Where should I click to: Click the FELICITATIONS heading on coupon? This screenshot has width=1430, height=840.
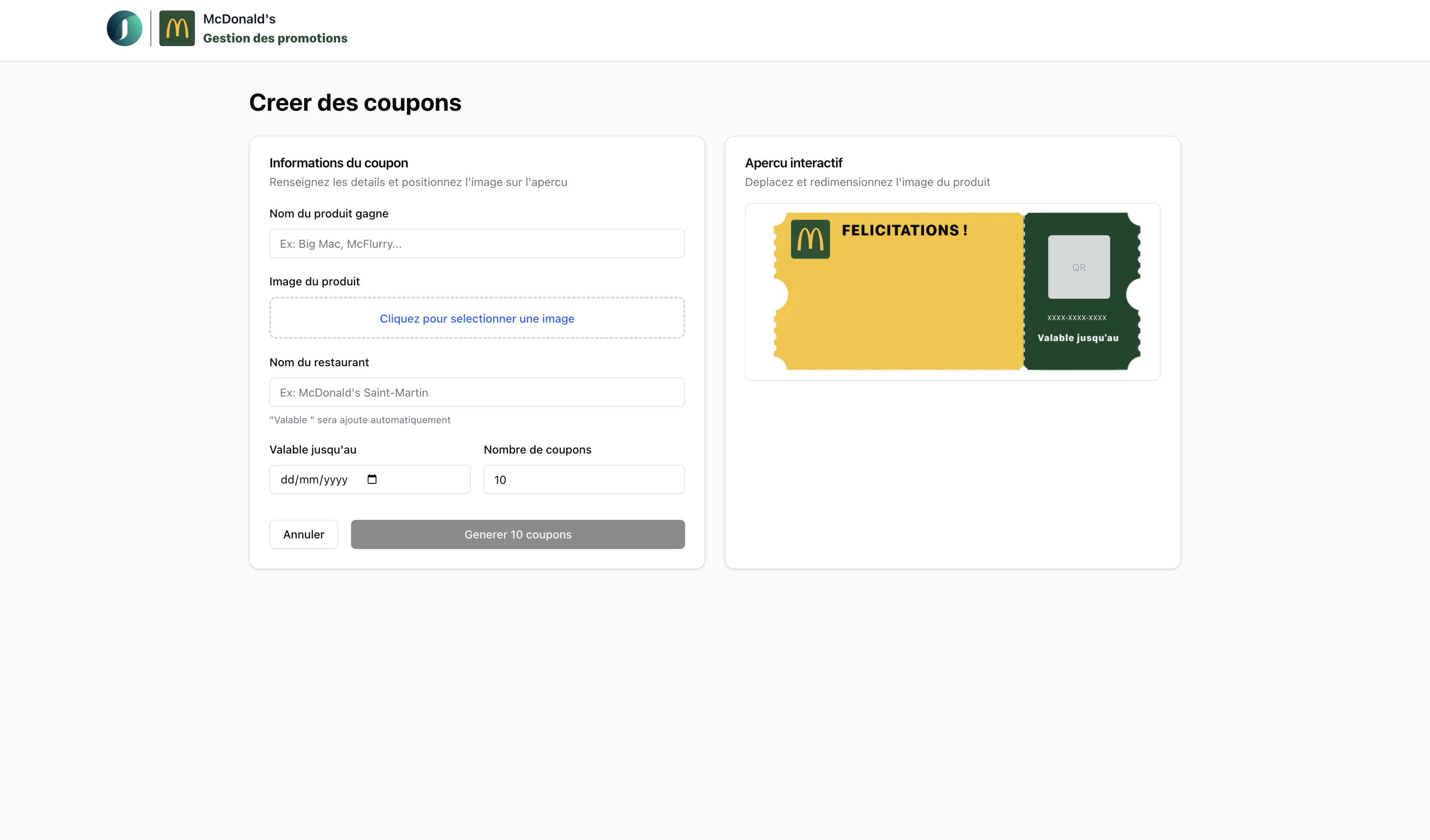[x=904, y=230]
